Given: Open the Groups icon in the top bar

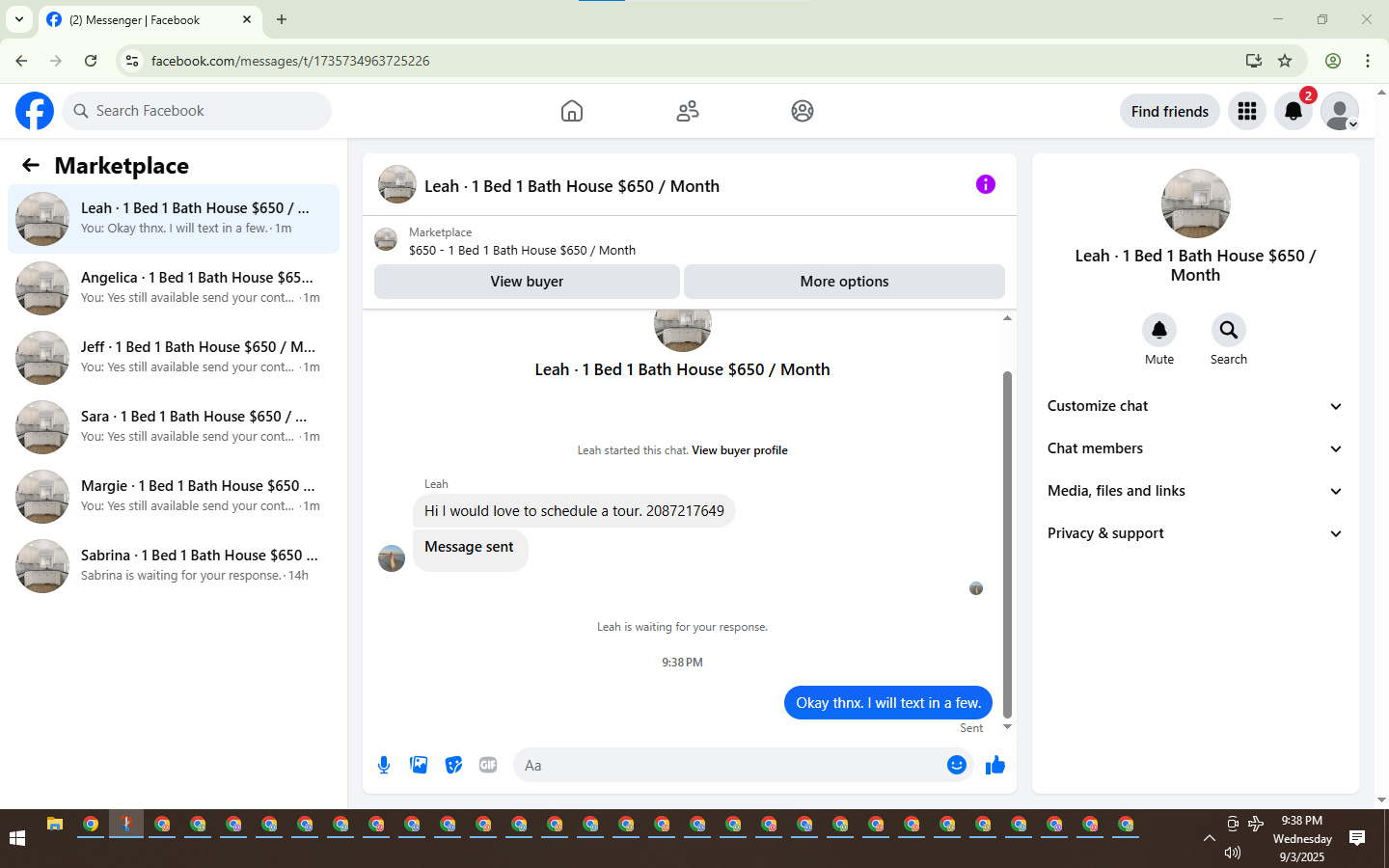Looking at the screenshot, I should [803, 111].
